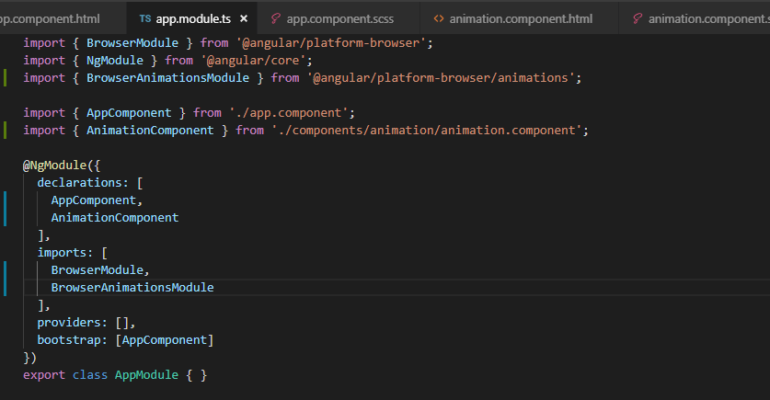Click the blue gutter marker beside AppComponent declaration
The width and height of the screenshot is (770, 400).
click(5, 209)
